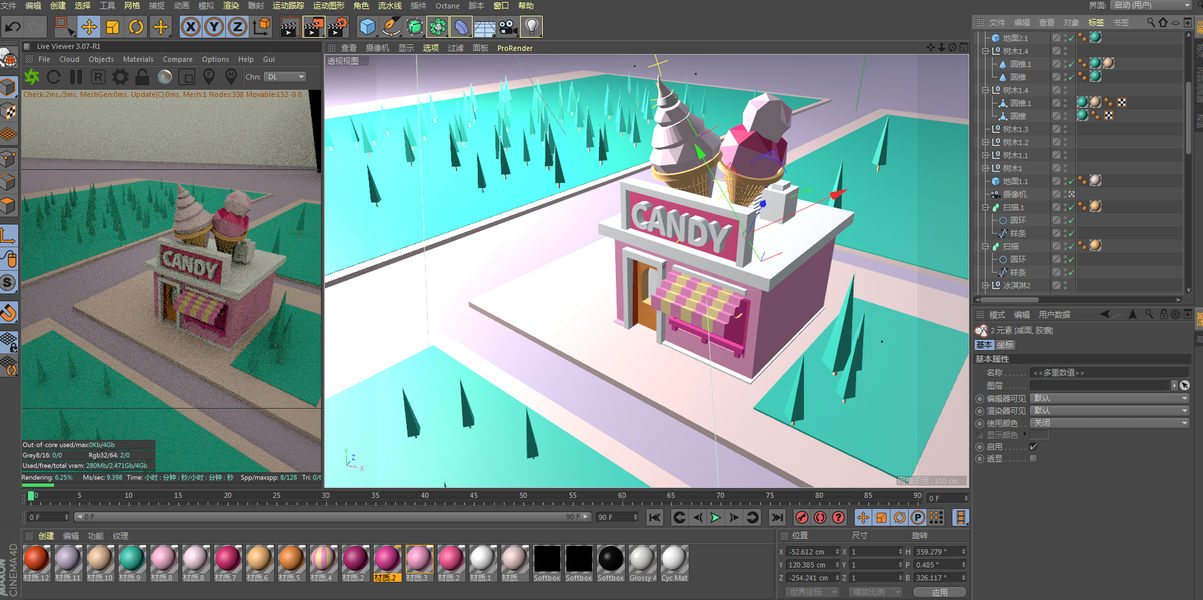Click timeline Play forward button
The height and width of the screenshot is (600, 1203).
[715, 517]
